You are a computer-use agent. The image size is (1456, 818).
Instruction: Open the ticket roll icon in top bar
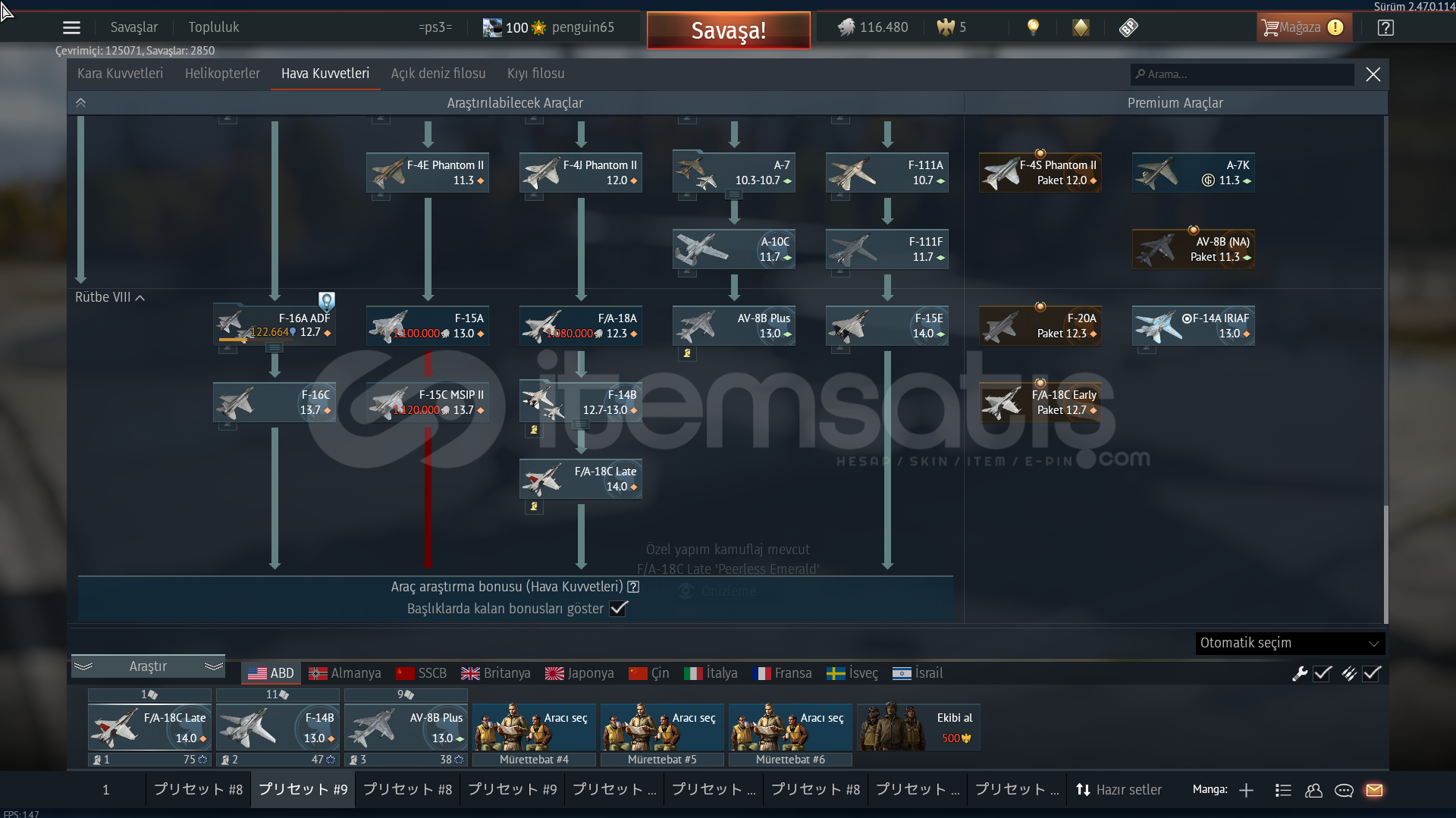1128,27
